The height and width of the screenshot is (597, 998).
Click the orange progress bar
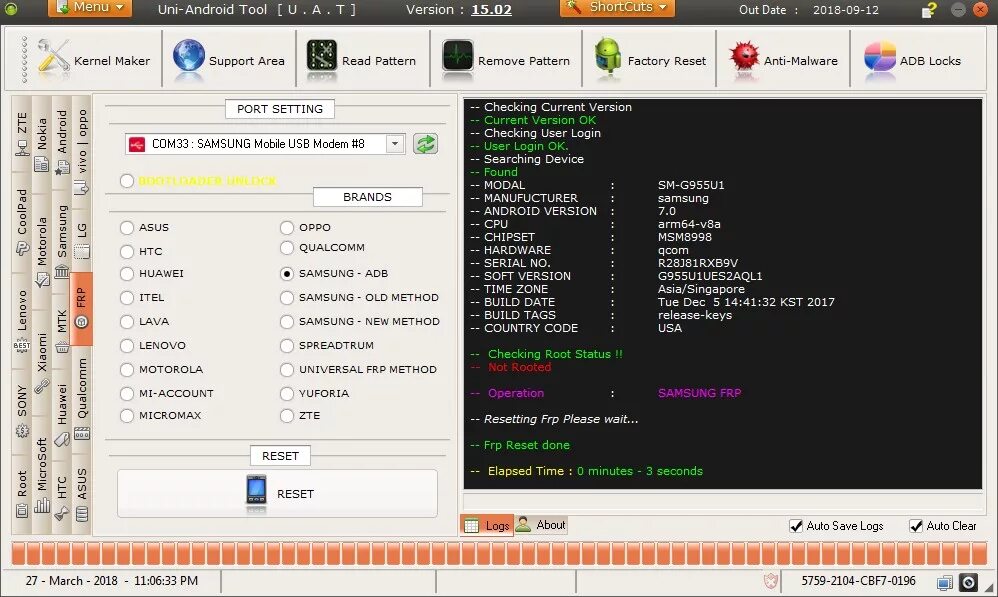(498, 553)
